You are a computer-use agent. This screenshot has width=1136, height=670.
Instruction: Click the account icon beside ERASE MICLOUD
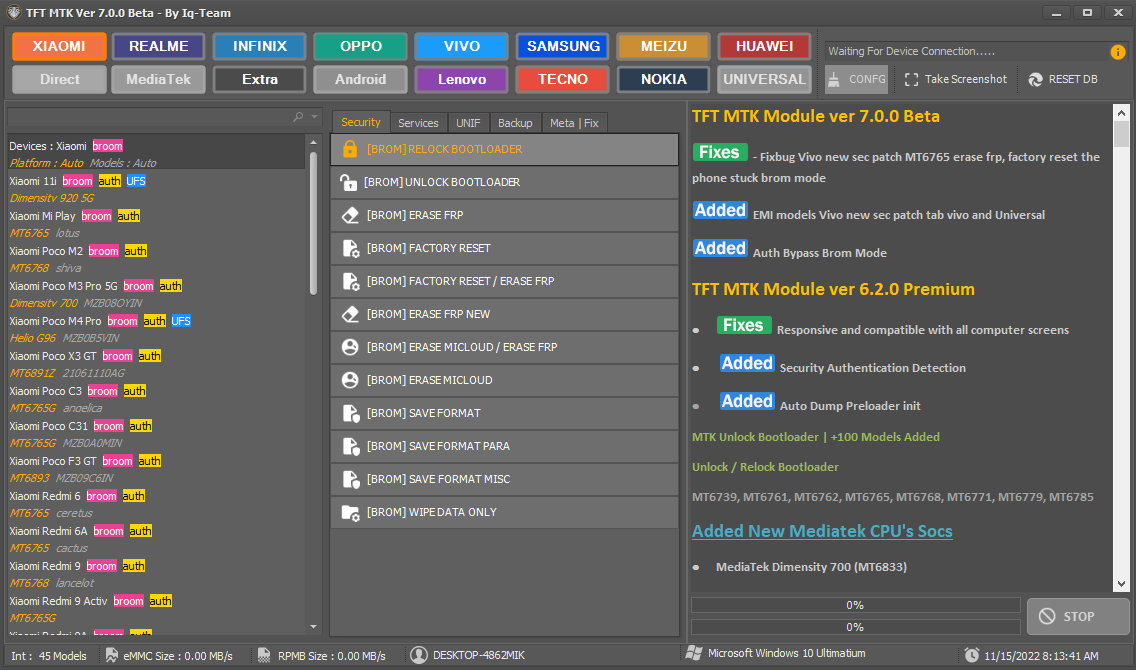(350, 380)
